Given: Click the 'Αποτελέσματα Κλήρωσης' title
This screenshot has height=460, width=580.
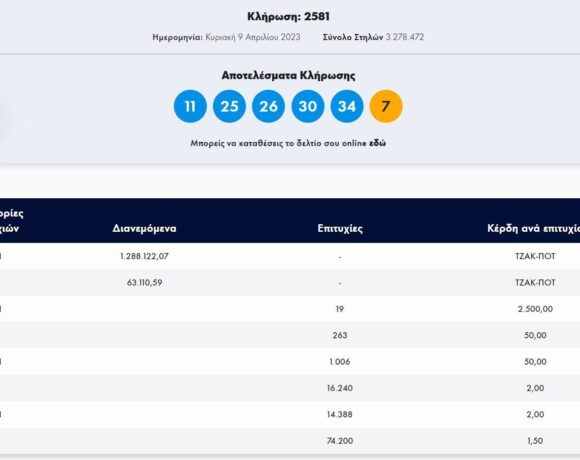Looking at the screenshot, I should (x=289, y=75).
